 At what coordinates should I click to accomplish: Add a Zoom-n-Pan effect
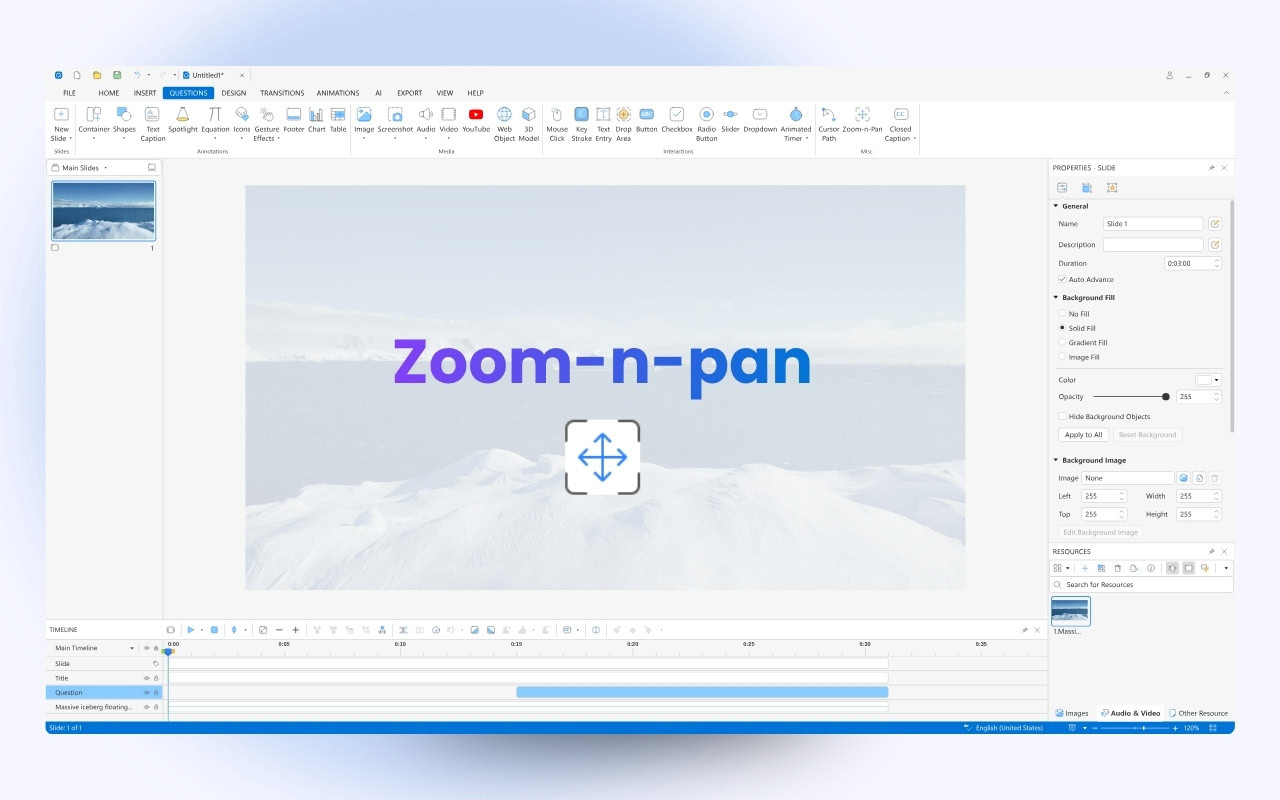(x=862, y=120)
